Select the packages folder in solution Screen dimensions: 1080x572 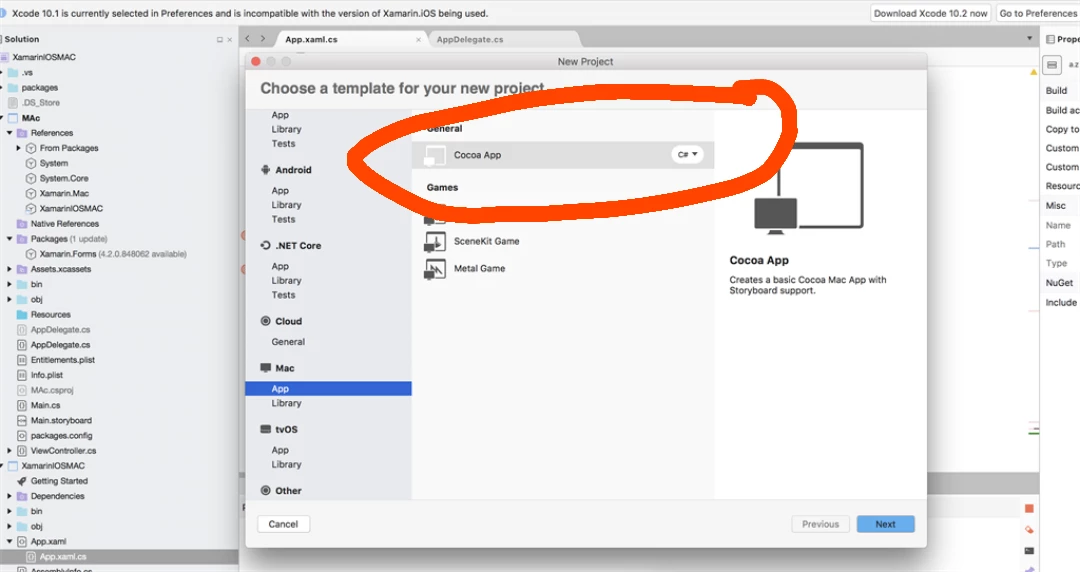point(39,88)
